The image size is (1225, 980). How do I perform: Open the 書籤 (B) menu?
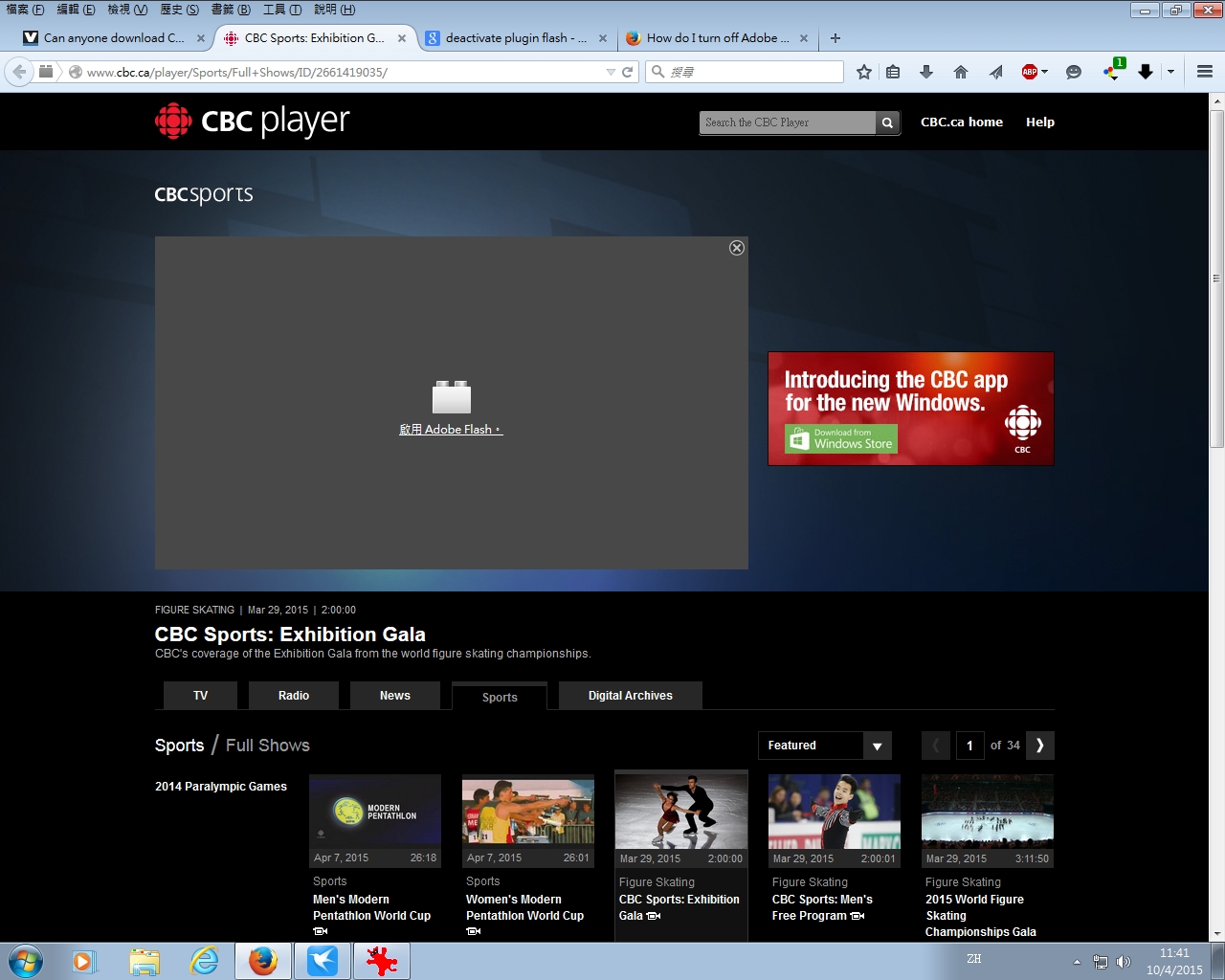[x=231, y=10]
